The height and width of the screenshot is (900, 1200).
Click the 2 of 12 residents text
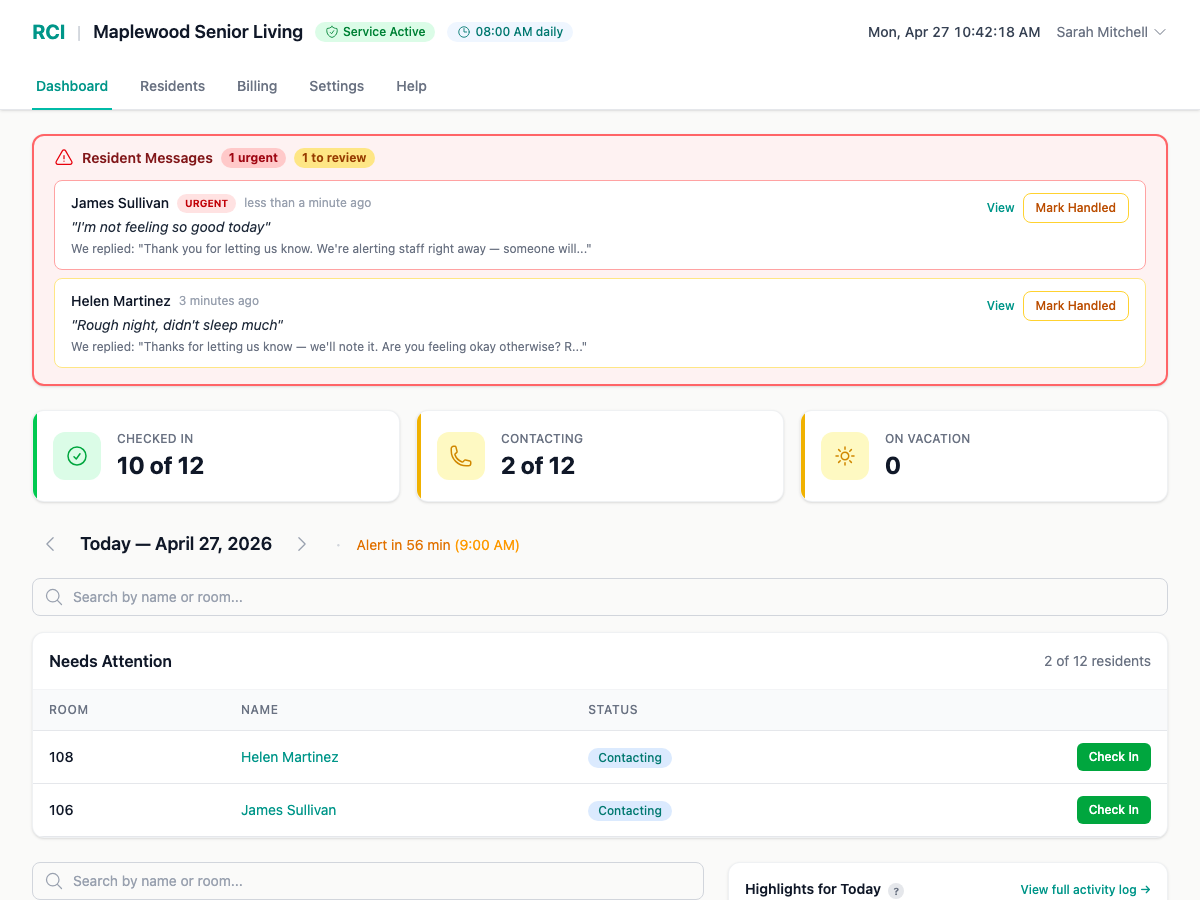point(1097,661)
